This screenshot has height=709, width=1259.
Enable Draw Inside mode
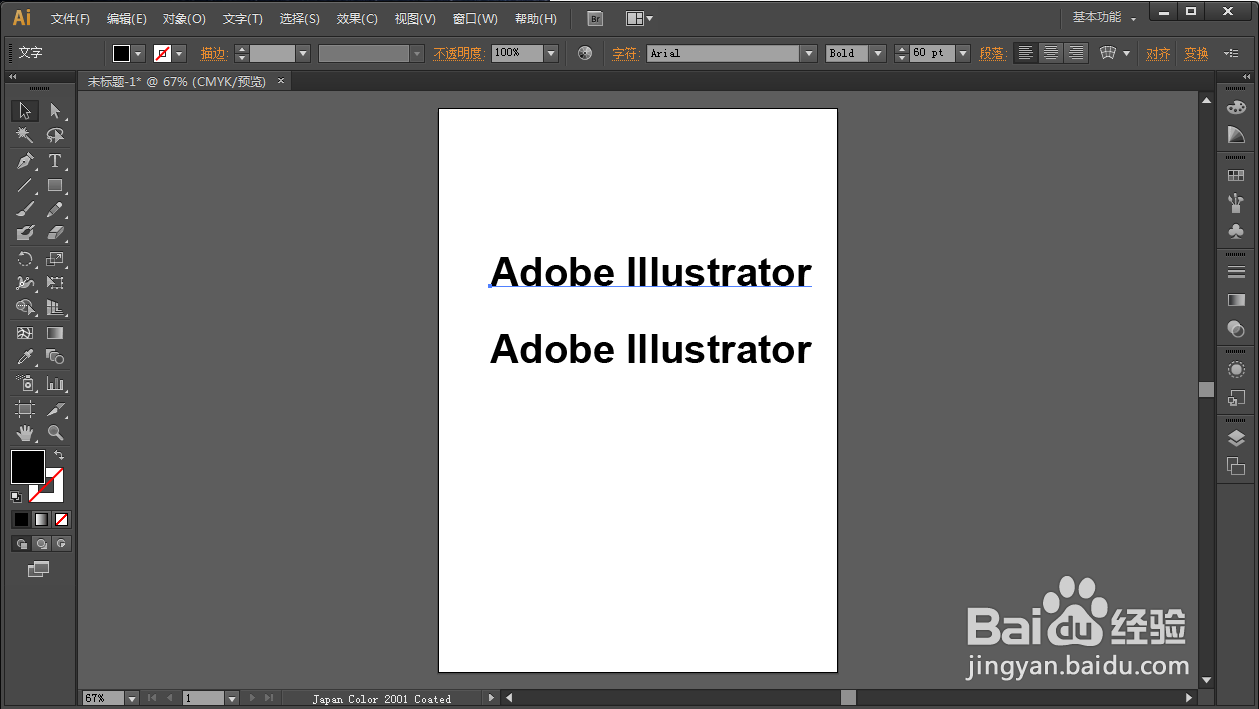[x=61, y=544]
